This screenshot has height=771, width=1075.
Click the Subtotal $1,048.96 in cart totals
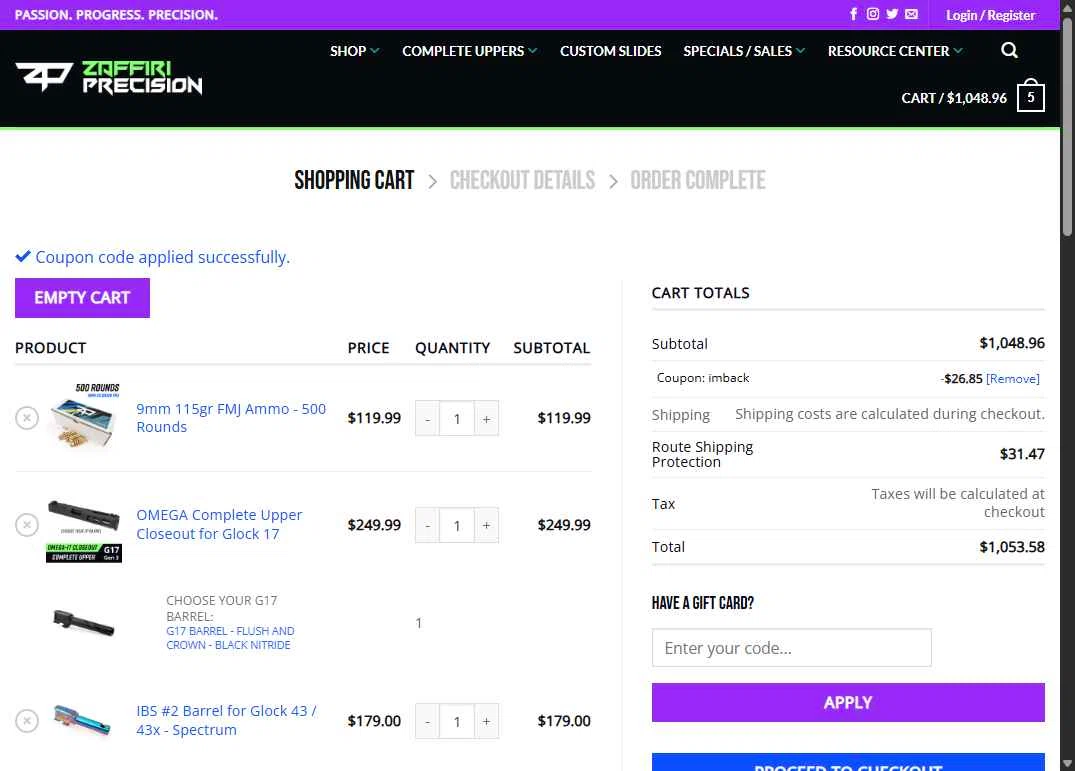[x=1012, y=343]
